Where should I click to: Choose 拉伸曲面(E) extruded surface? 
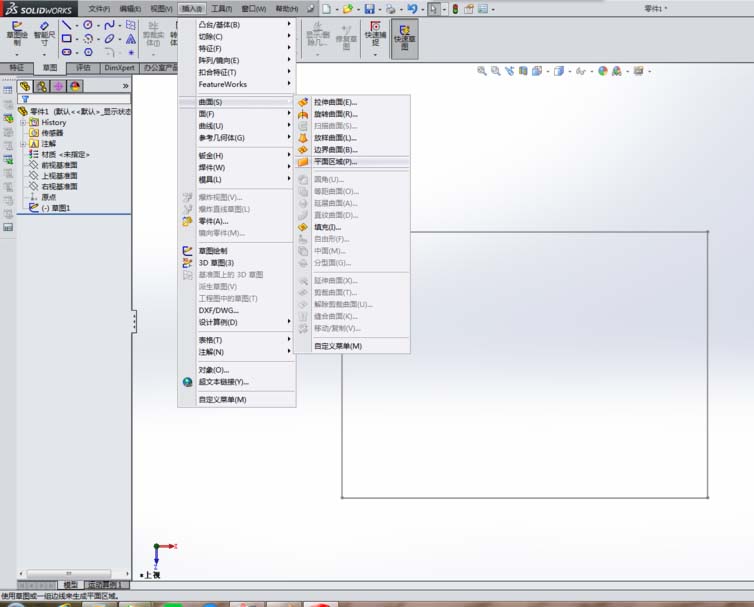click(352, 102)
